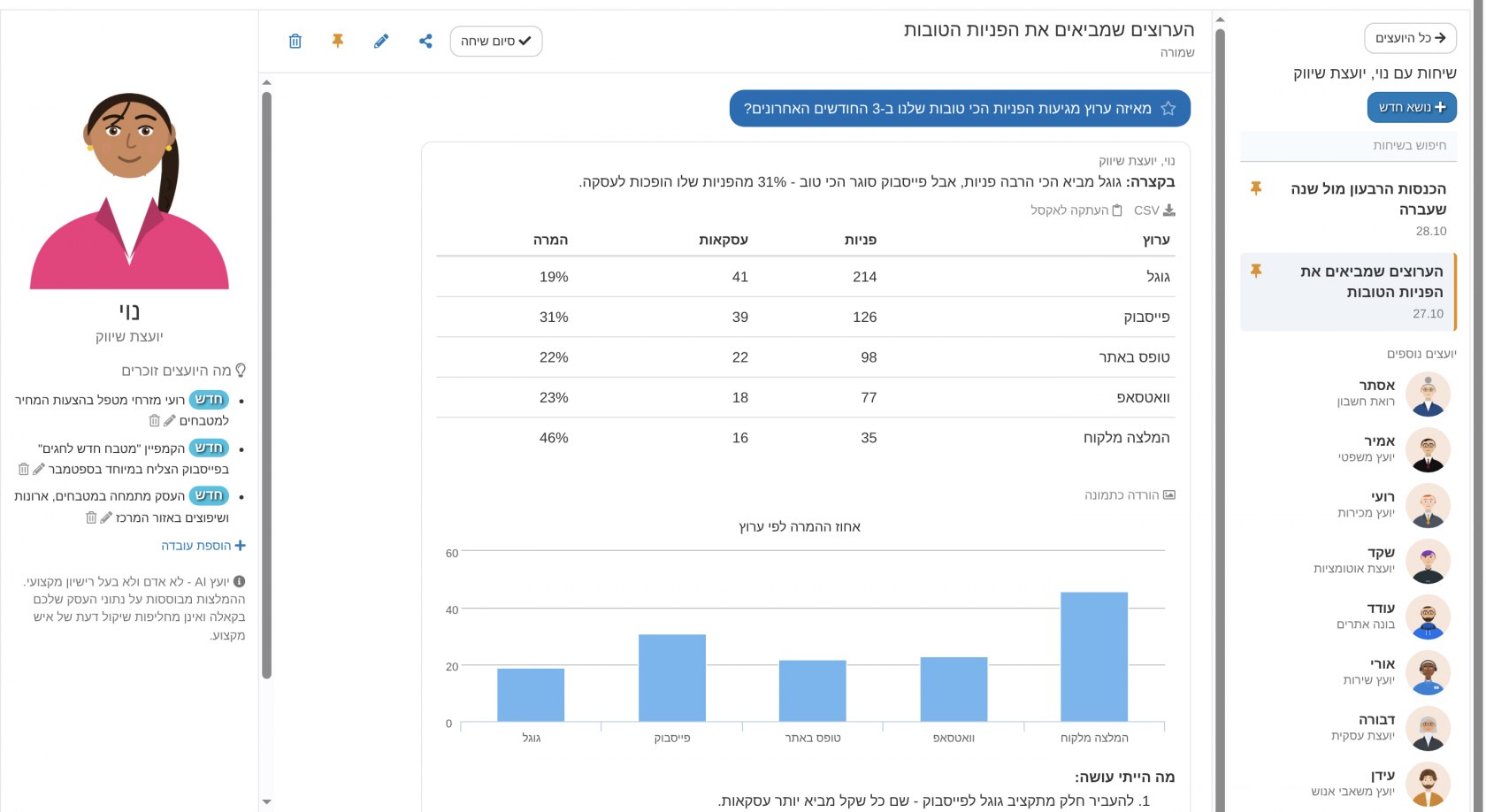Start a new topic with נושא חדש
This screenshot has width=1486, height=812.
tap(1412, 107)
